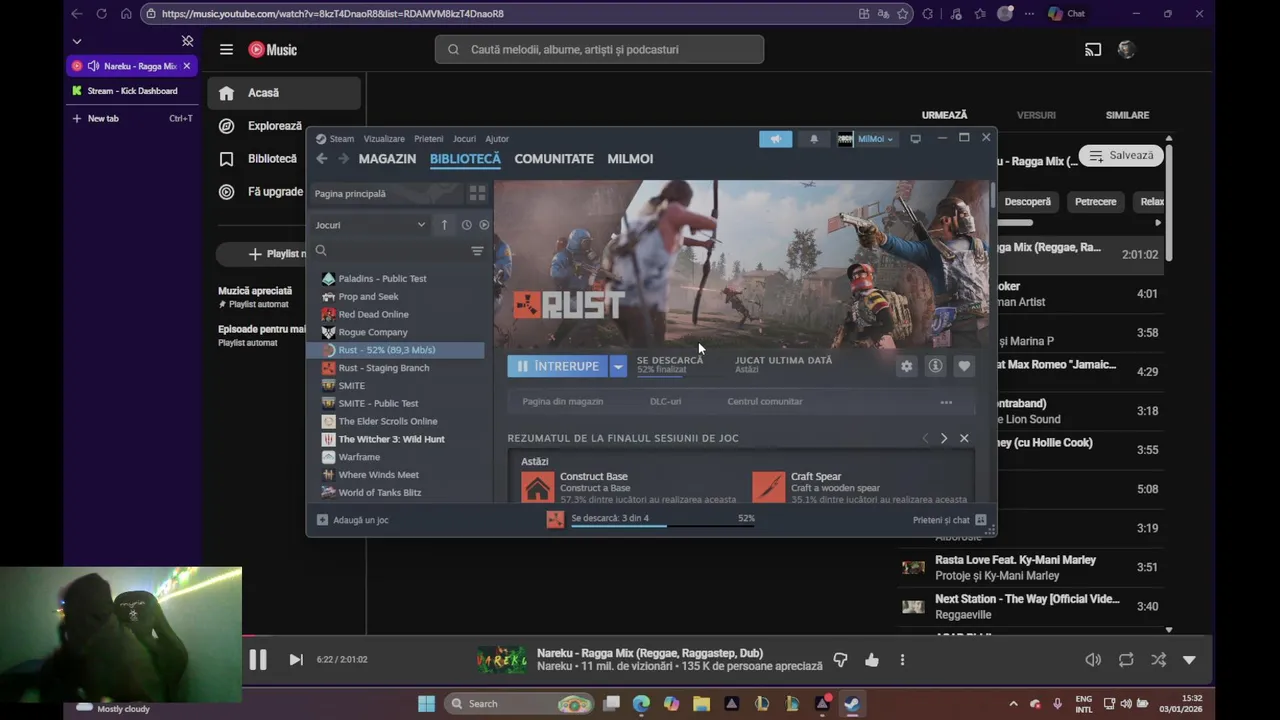Switch to collections grid view icon
1280x720 pixels.
(477, 193)
